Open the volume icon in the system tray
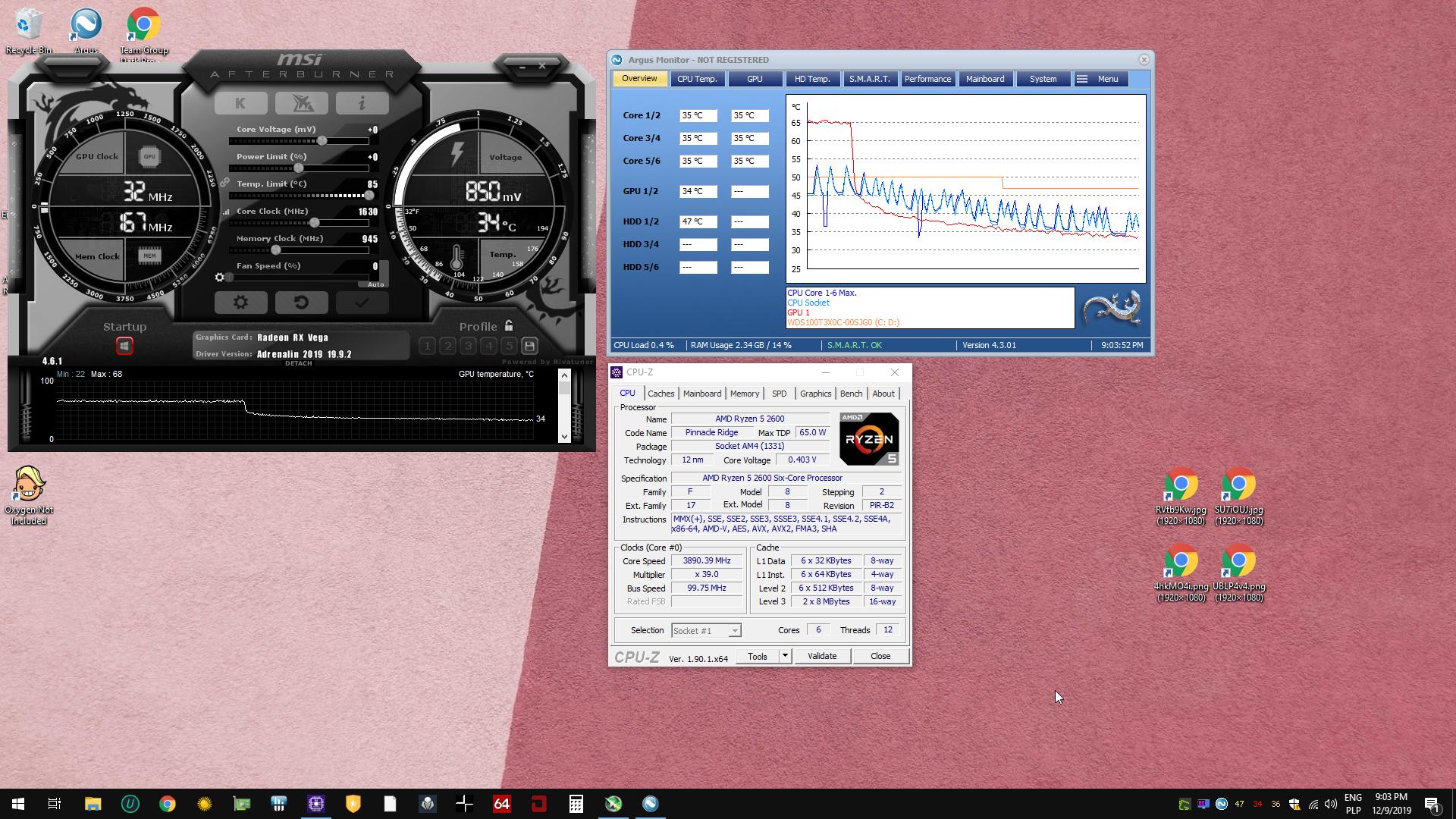 [x=1331, y=805]
